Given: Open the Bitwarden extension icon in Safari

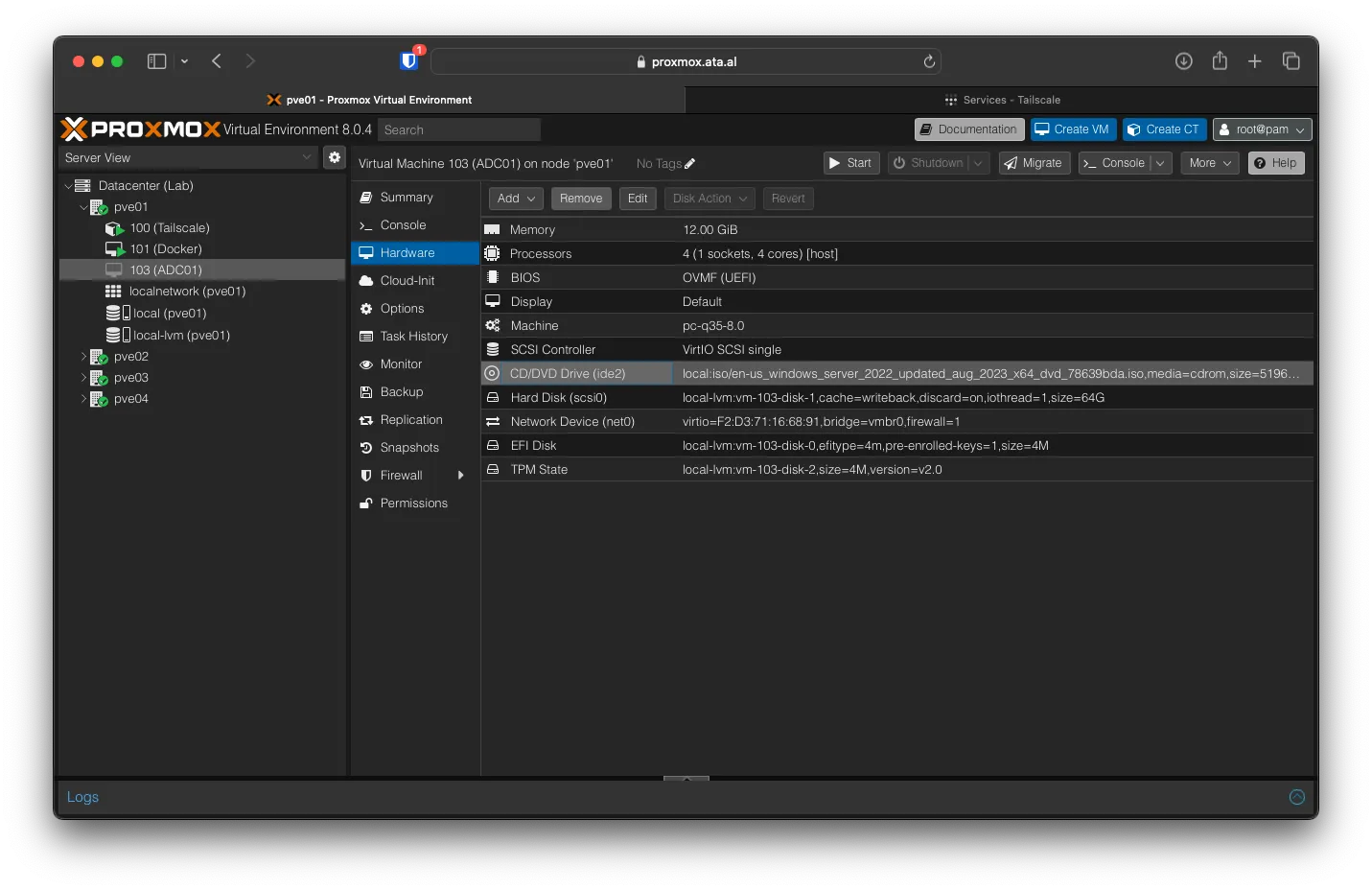Looking at the screenshot, I should point(409,61).
